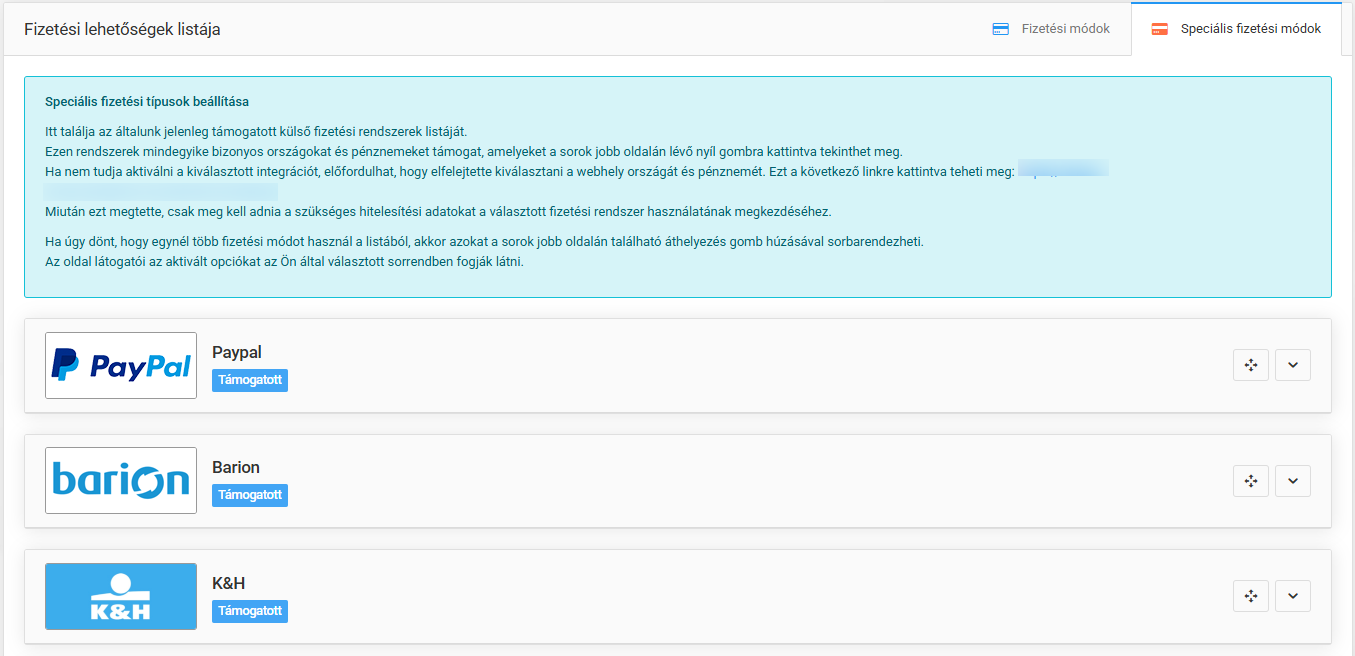1355x656 pixels.
Task: Click the K&H payment method name
Action: pos(229,583)
